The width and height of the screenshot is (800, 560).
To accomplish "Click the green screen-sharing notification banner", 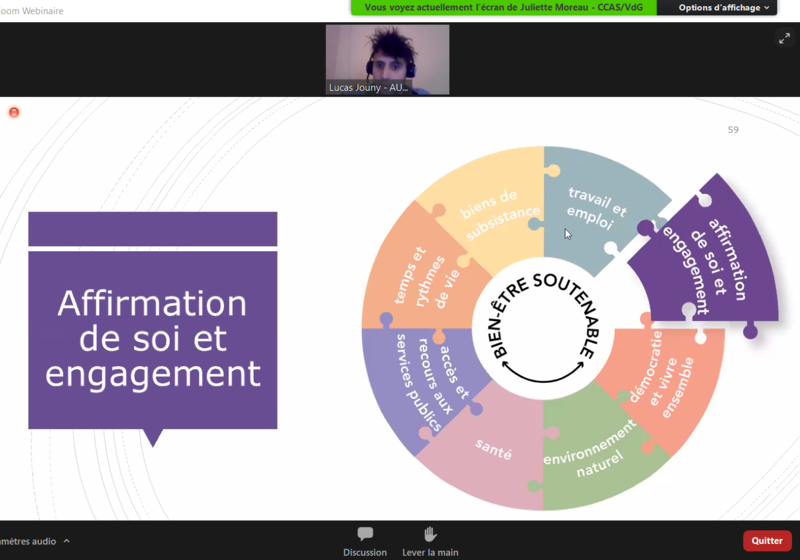I will 504,8.
